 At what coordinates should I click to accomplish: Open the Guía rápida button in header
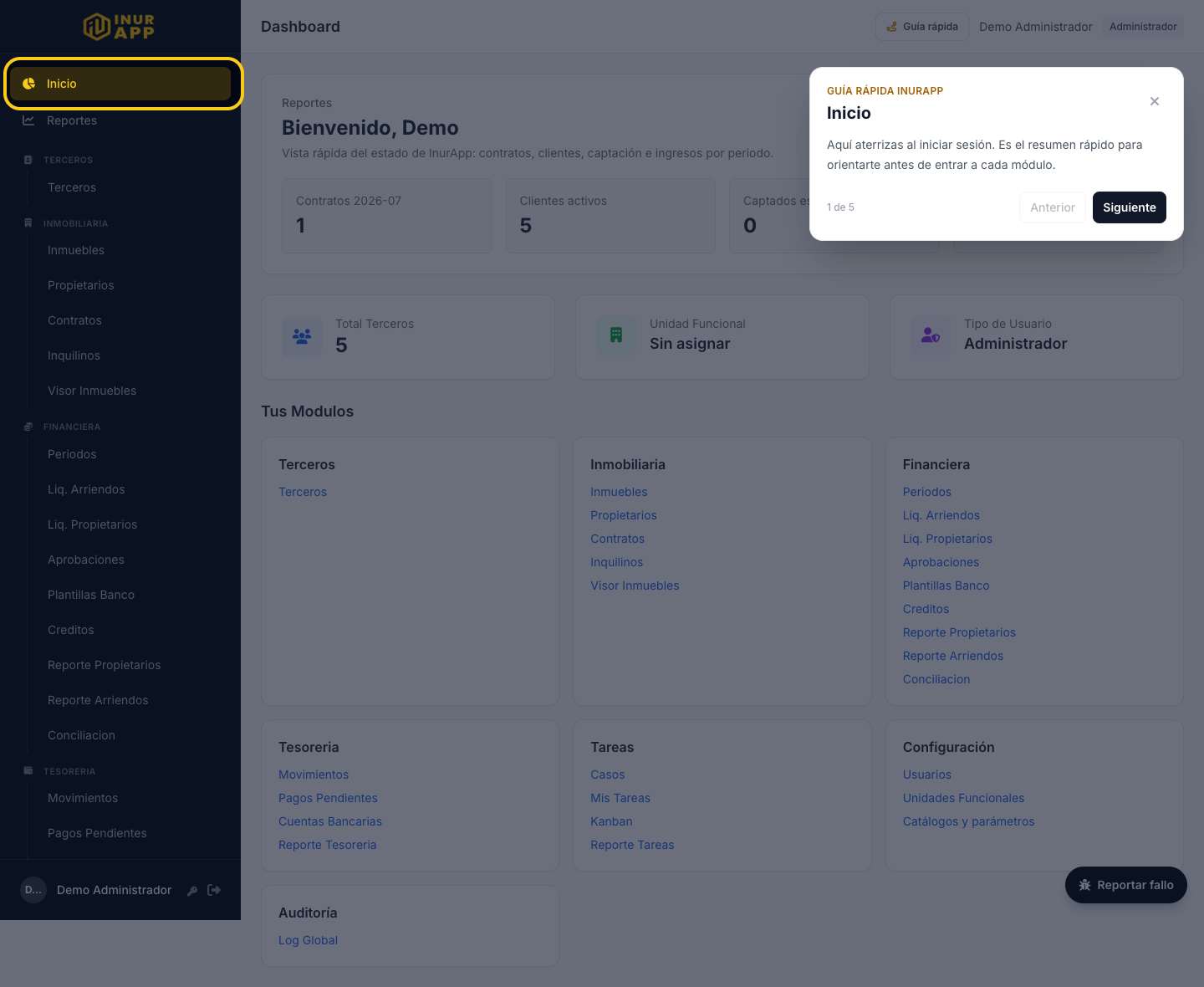(x=922, y=27)
